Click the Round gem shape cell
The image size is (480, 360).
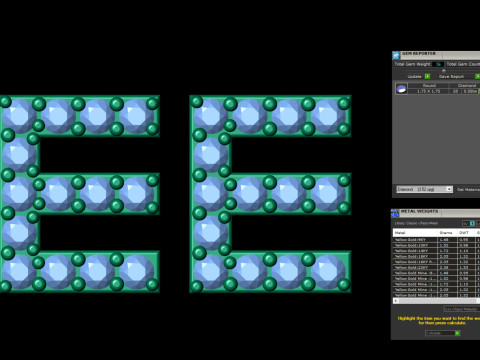coord(429,86)
